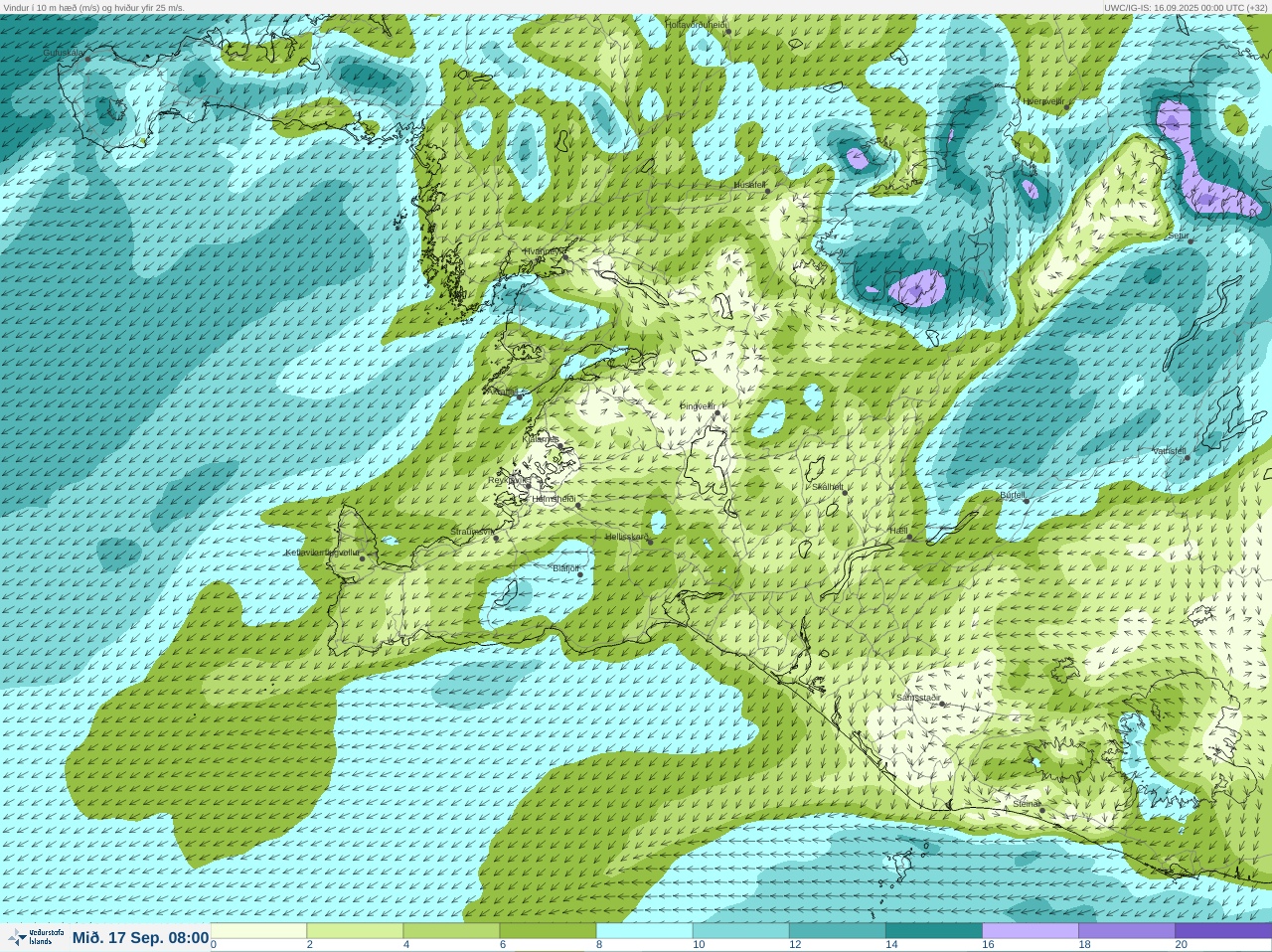Select the 18–20 m/s medium purple legend swatch
This screenshot has height=952, width=1272.
(x=1126, y=931)
